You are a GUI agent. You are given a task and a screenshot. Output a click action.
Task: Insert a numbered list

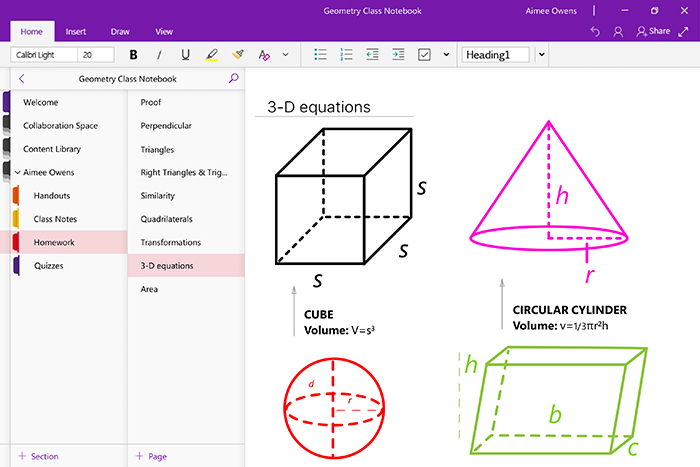click(x=347, y=55)
